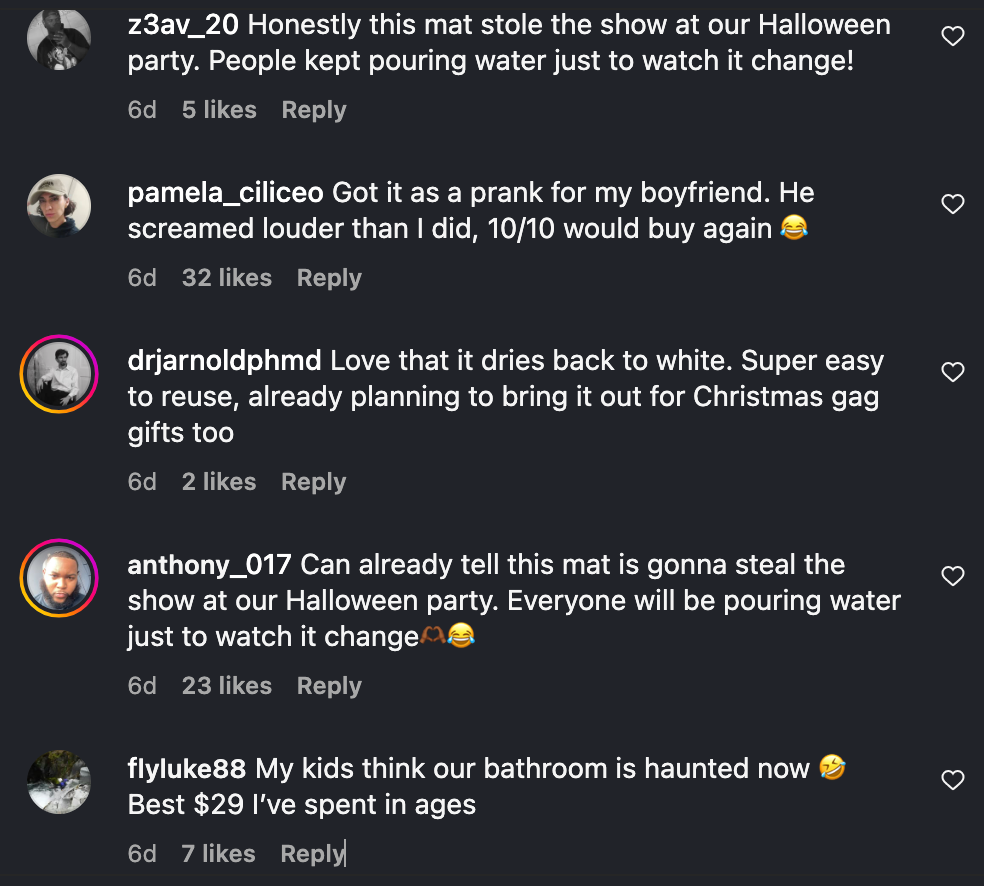View drjarnoldphmd's story avatar

click(59, 374)
